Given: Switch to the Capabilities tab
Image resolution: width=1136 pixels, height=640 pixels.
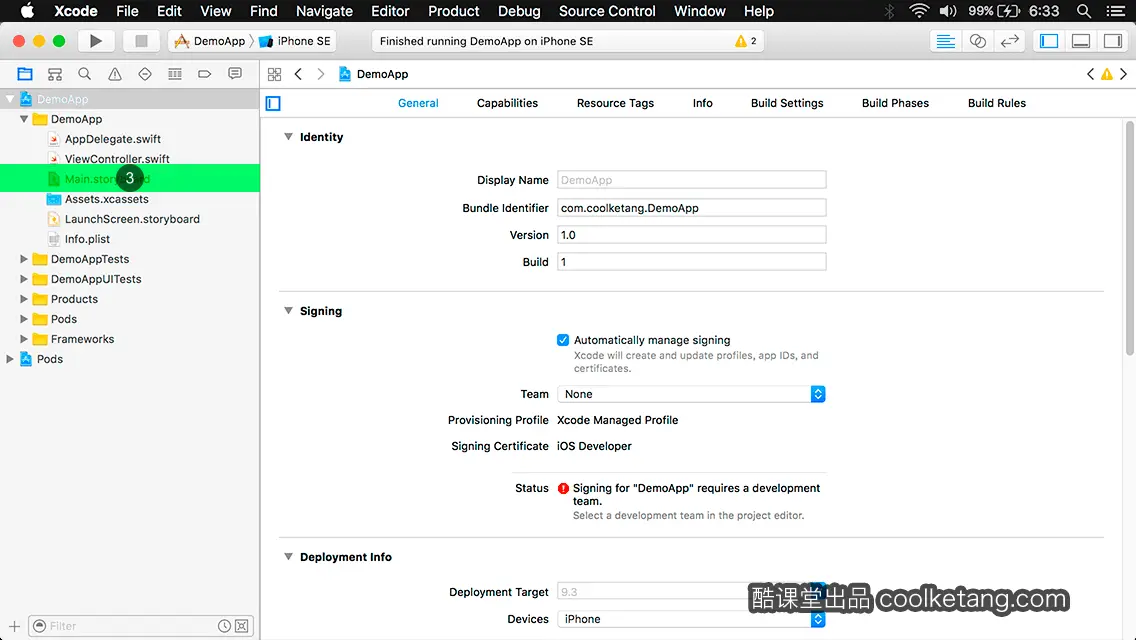Looking at the screenshot, I should 507,103.
